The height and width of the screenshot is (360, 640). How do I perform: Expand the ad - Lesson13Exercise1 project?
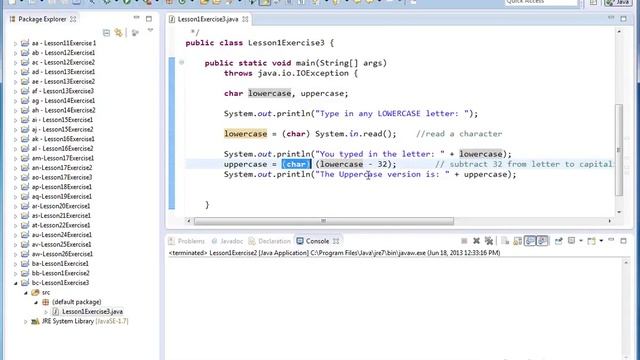16,72
